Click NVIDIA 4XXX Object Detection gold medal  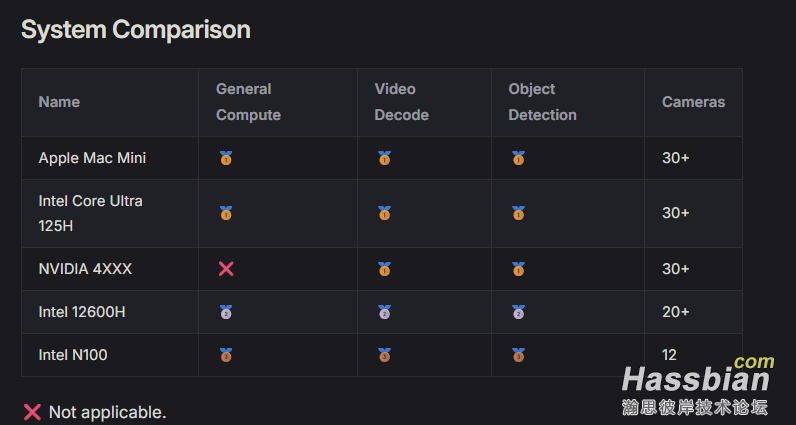coord(518,269)
